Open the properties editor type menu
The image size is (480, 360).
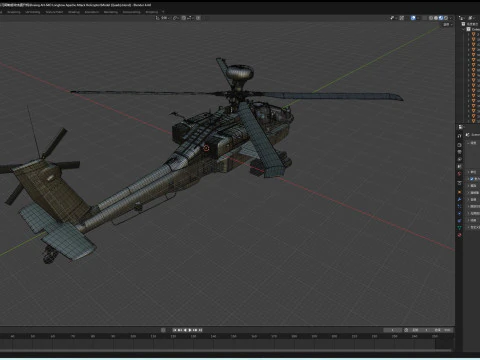(x=460, y=127)
